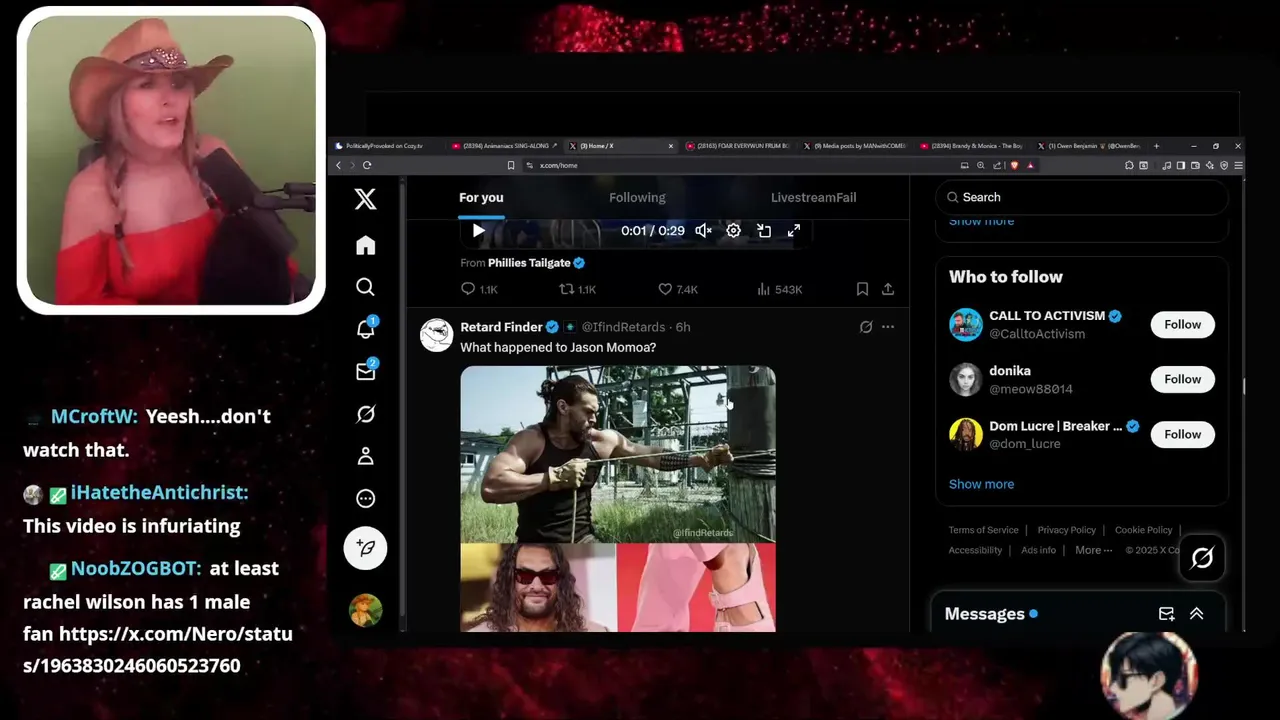Follow Dom Lucre
The width and height of the screenshot is (1280, 720).
[1182, 434]
